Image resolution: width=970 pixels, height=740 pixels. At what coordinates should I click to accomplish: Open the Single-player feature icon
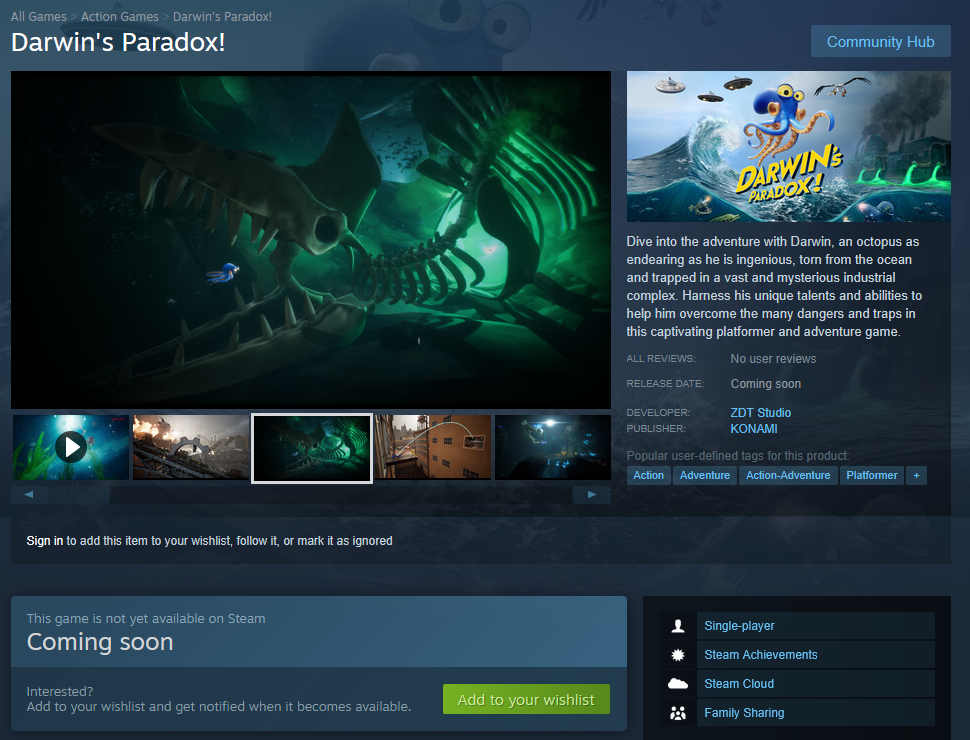pos(678,626)
